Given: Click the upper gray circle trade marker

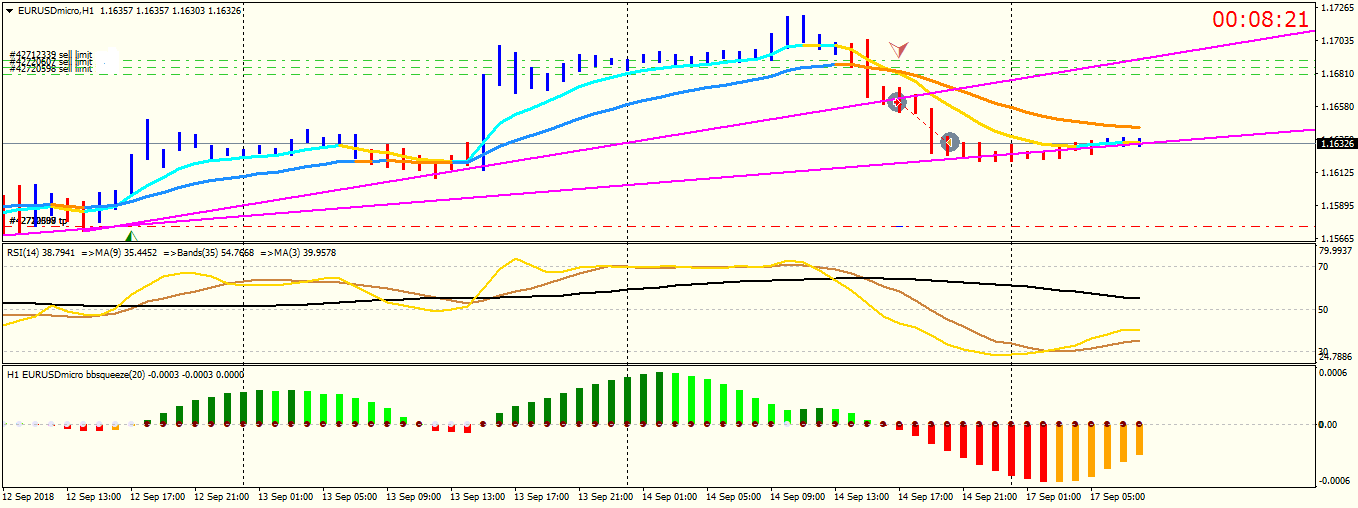Looking at the screenshot, I should (896, 101).
